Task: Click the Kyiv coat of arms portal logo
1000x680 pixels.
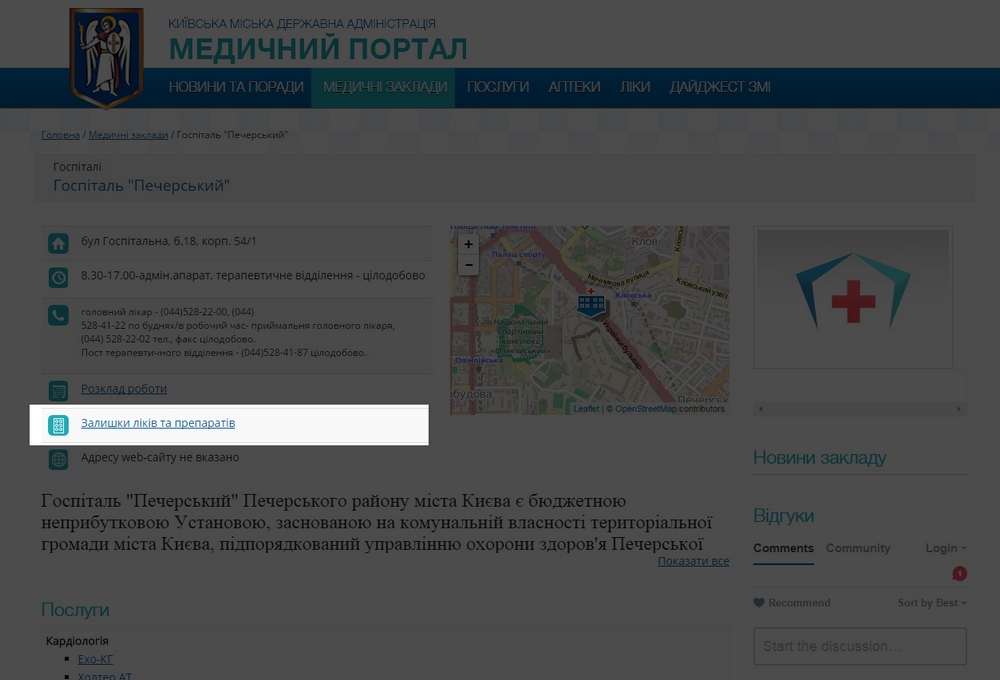Action: coord(106,55)
